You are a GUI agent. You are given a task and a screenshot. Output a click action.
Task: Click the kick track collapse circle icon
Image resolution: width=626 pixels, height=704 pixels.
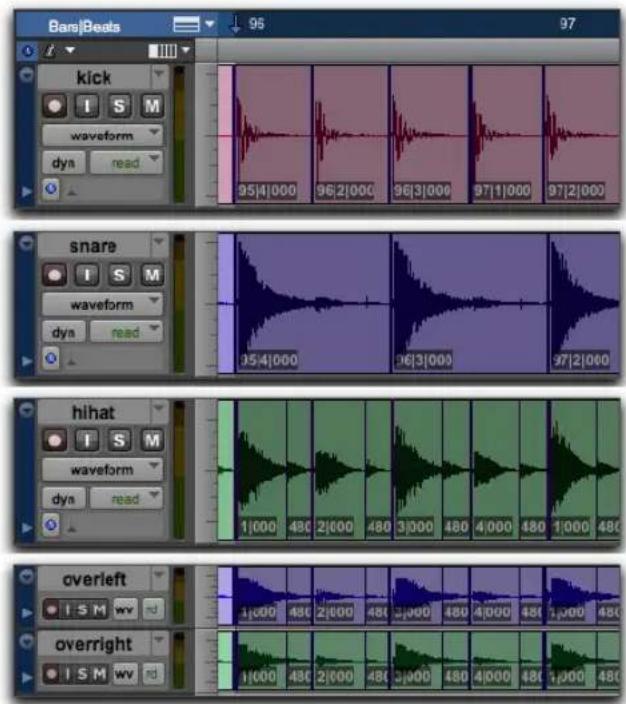tap(27, 74)
